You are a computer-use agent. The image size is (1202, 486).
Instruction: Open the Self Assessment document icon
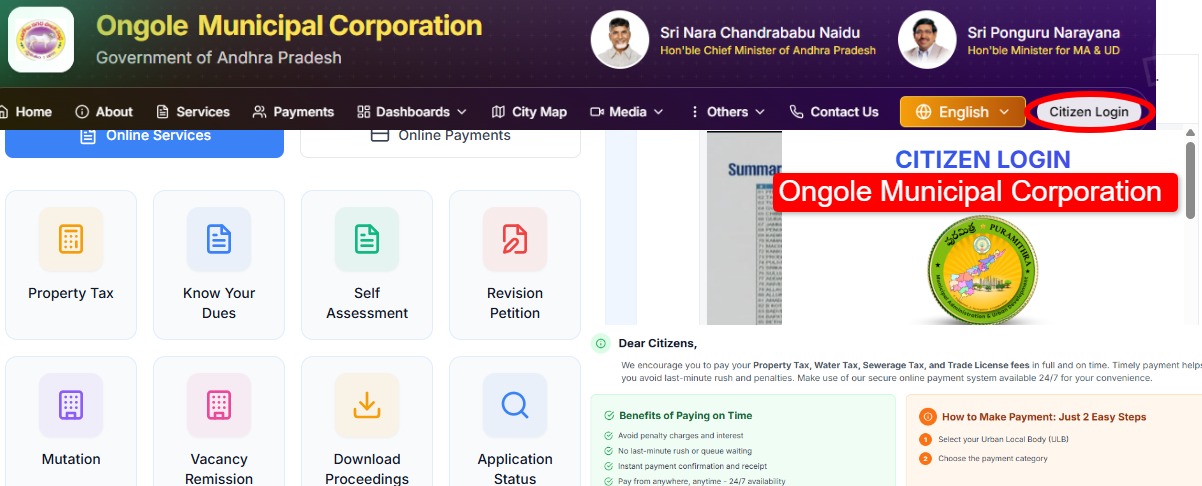point(367,239)
